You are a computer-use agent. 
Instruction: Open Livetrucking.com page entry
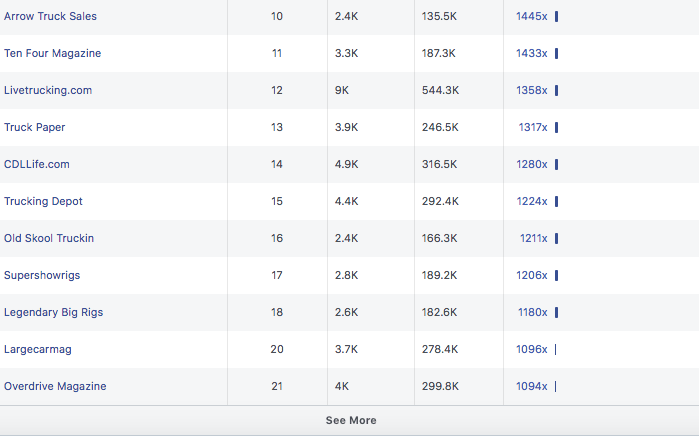(x=48, y=90)
